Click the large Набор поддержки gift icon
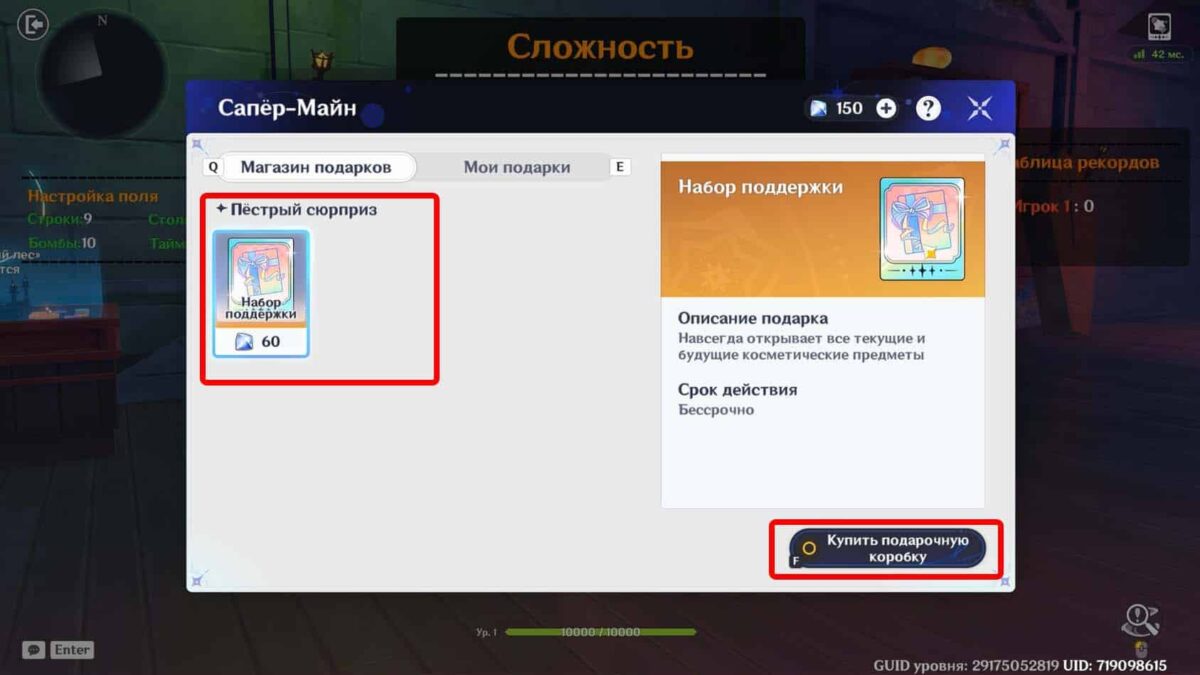 (x=922, y=229)
